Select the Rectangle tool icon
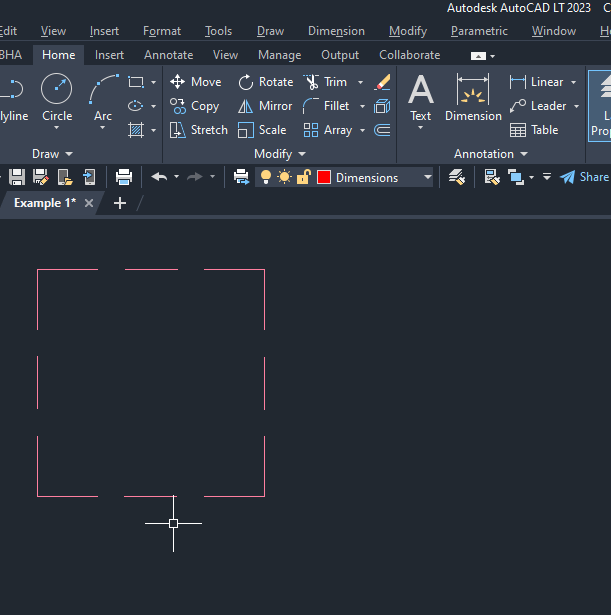This screenshot has width=611, height=615. (x=136, y=82)
